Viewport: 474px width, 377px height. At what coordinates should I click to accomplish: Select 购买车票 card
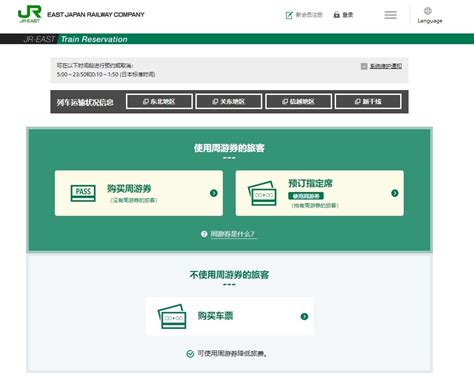tap(229, 316)
